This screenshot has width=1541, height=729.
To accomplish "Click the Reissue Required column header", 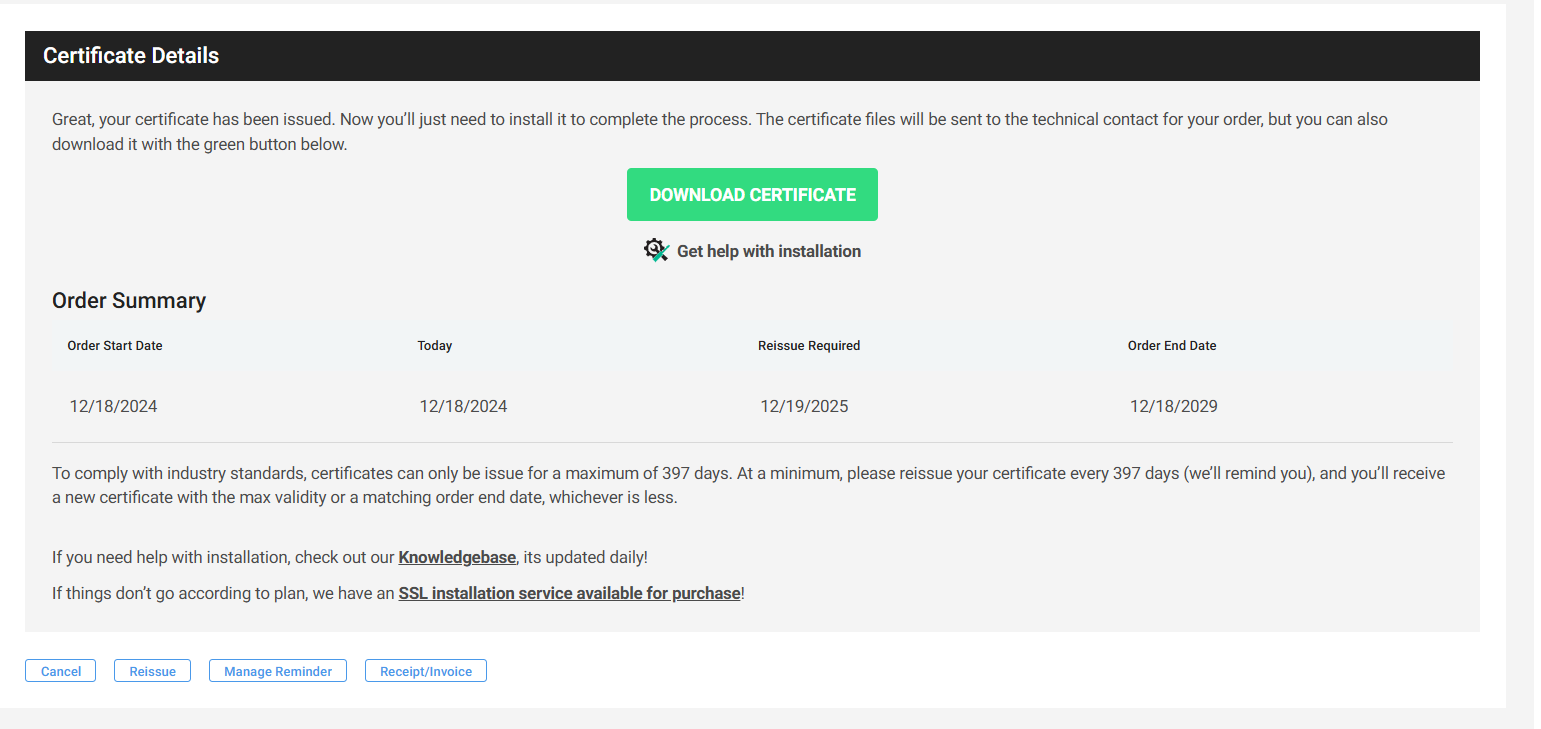I will tap(808, 345).
